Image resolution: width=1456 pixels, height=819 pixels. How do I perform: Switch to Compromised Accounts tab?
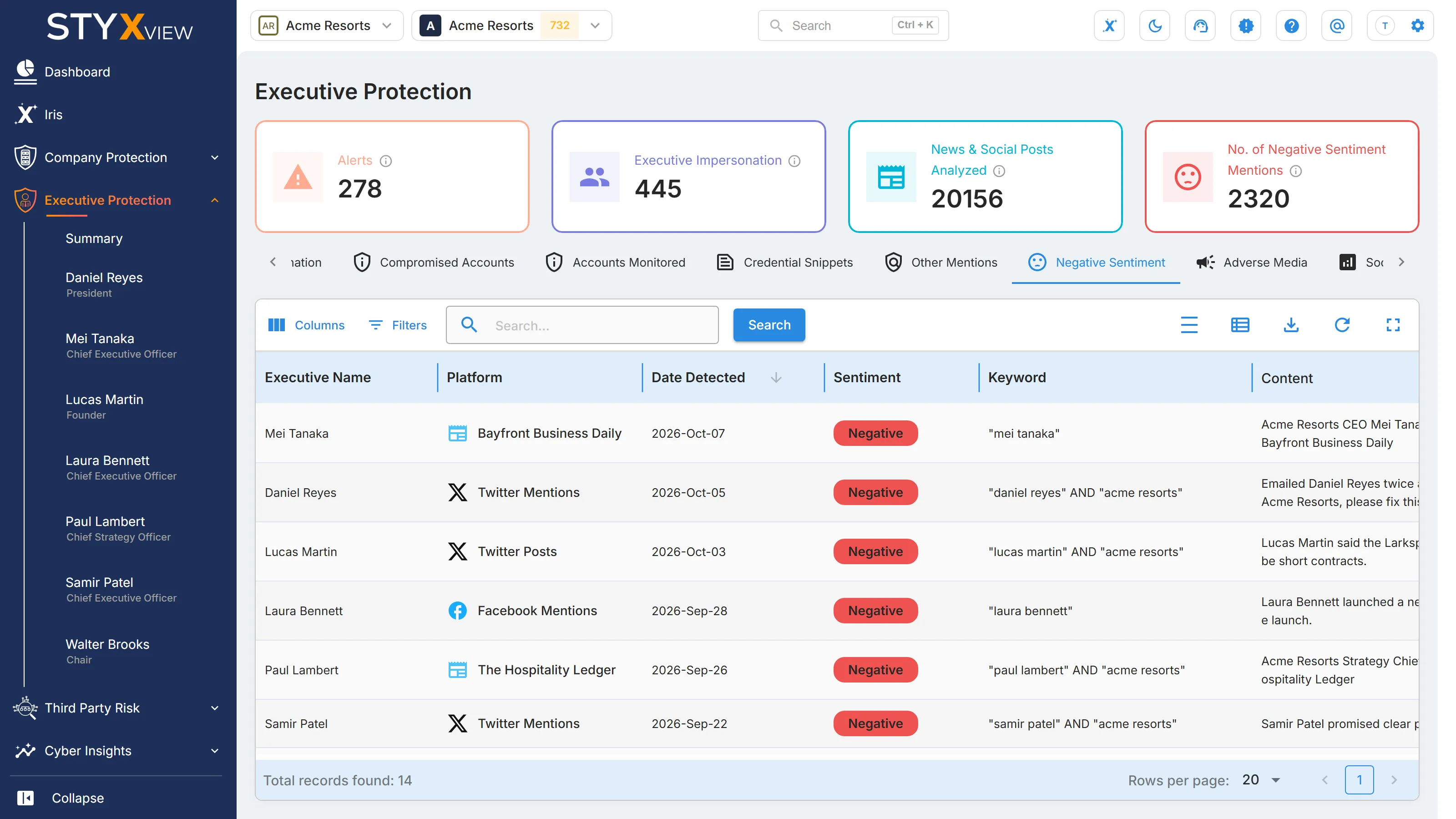pyautogui.click(x=434, y=262)
